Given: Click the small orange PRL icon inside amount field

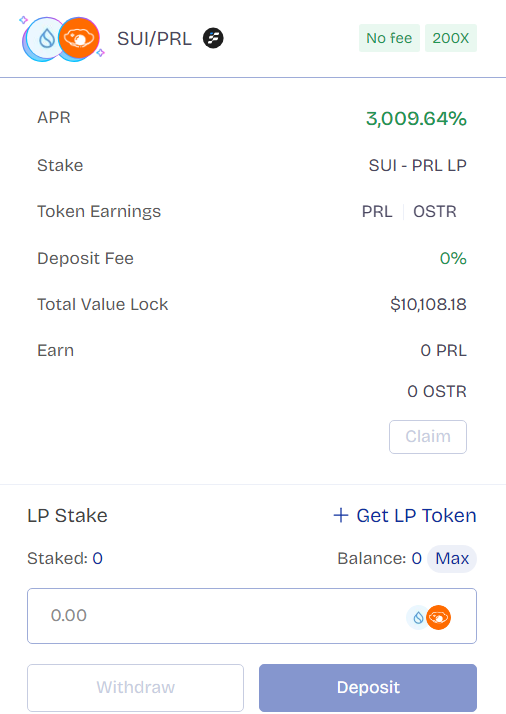Looking at the screenshot, I should point(439,617).
